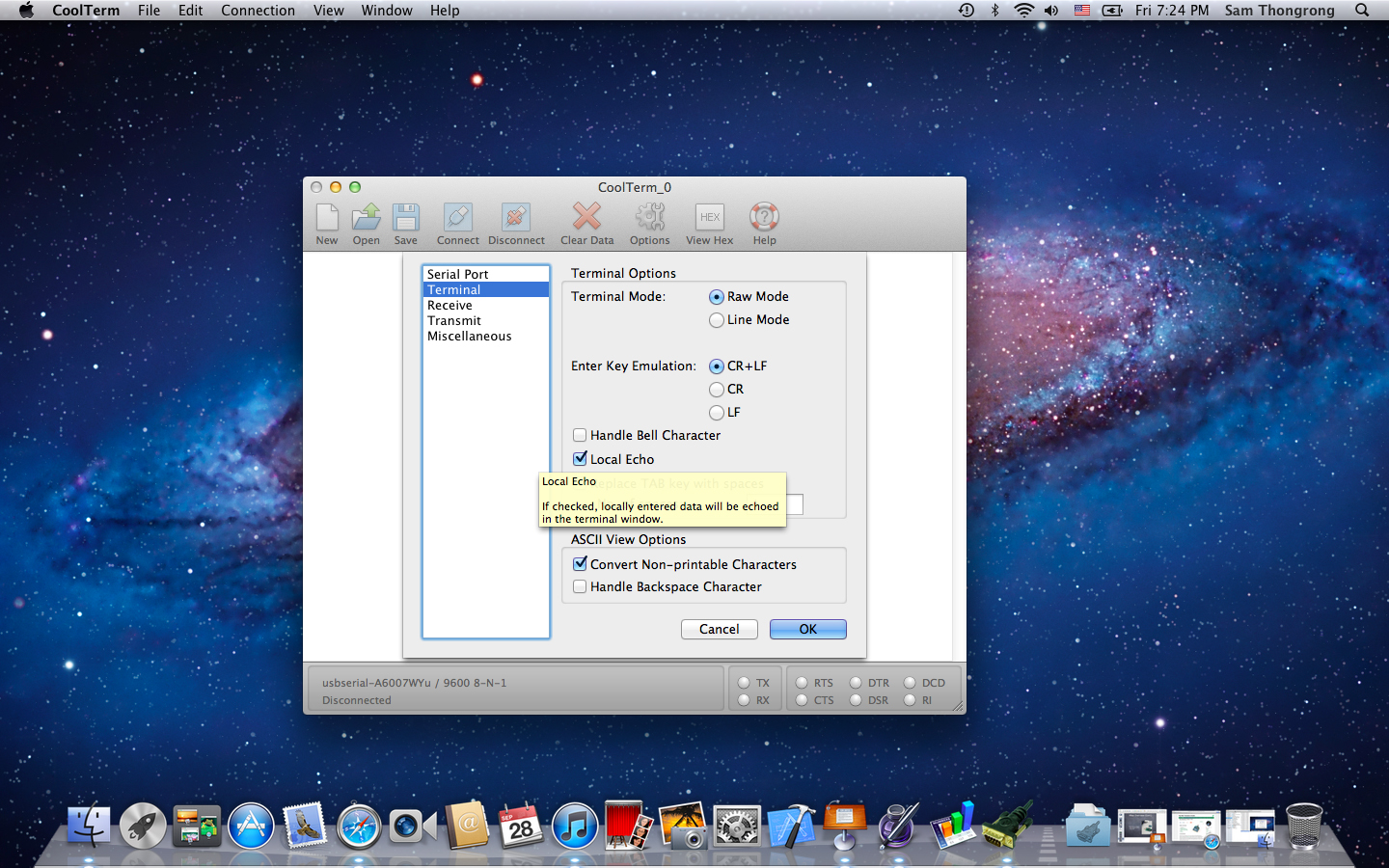This screenshot has height=868, width=1389.
Task: Launch Safari compass in the dock
Action: pos(359,827)
